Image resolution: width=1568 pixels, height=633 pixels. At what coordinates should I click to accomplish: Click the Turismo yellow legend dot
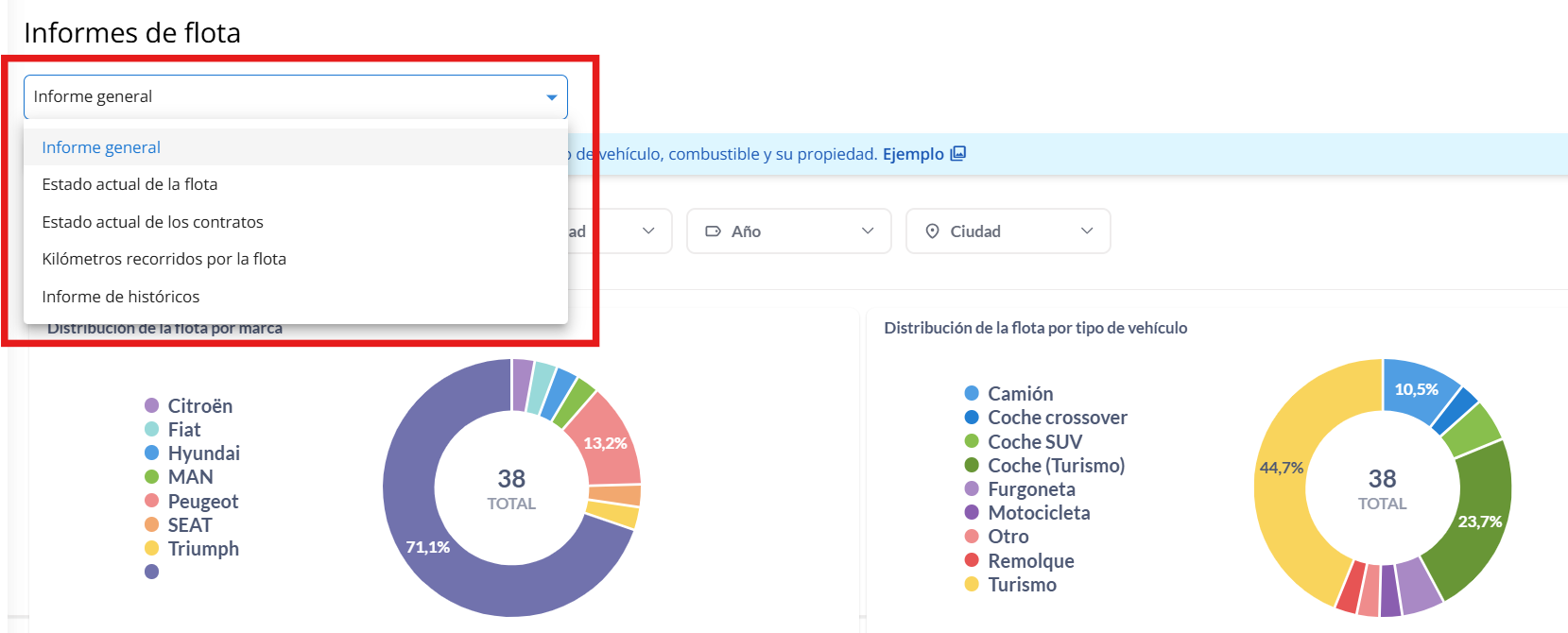tap(972, 585)
